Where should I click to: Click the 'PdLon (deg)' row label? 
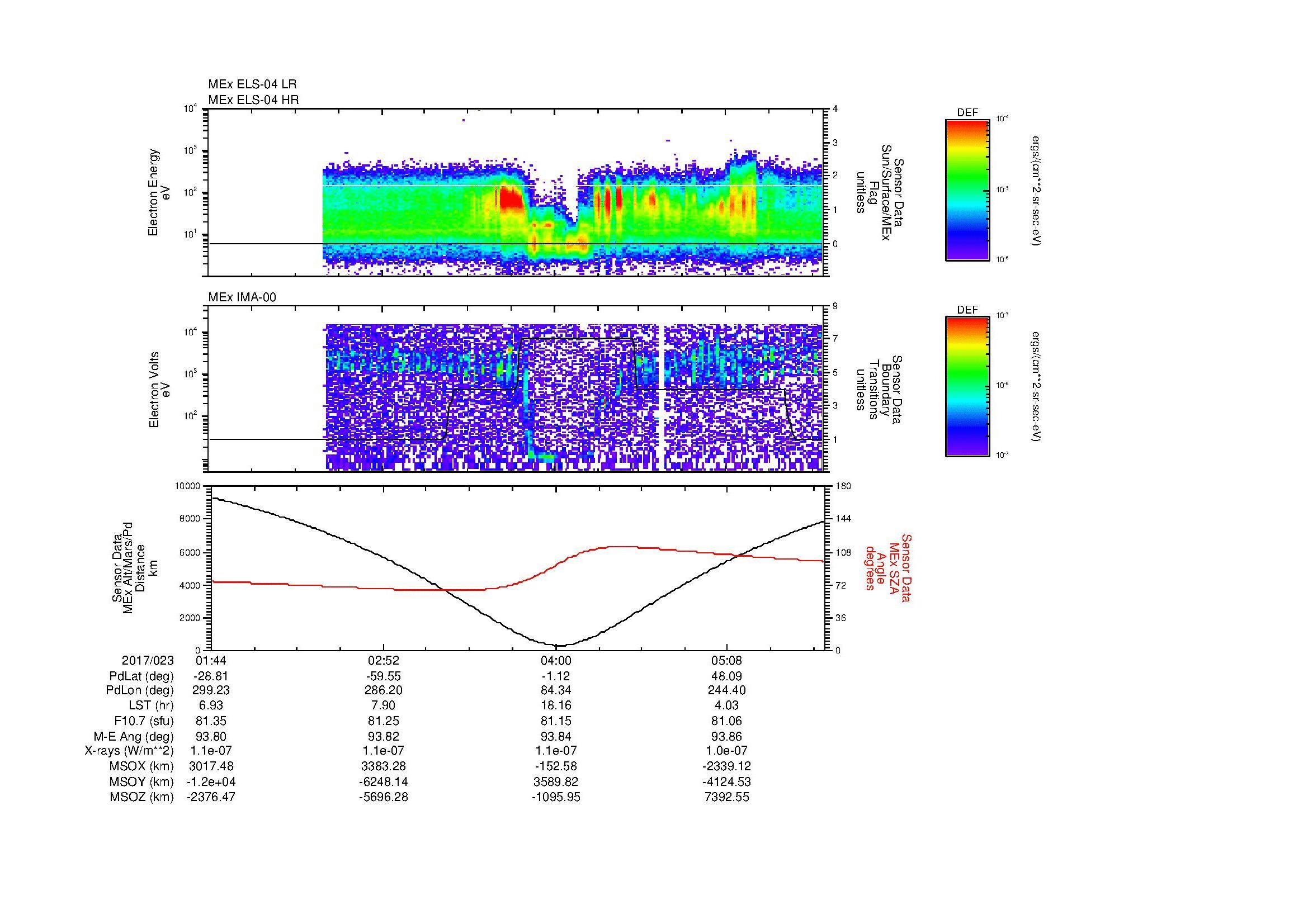[140, 690]
